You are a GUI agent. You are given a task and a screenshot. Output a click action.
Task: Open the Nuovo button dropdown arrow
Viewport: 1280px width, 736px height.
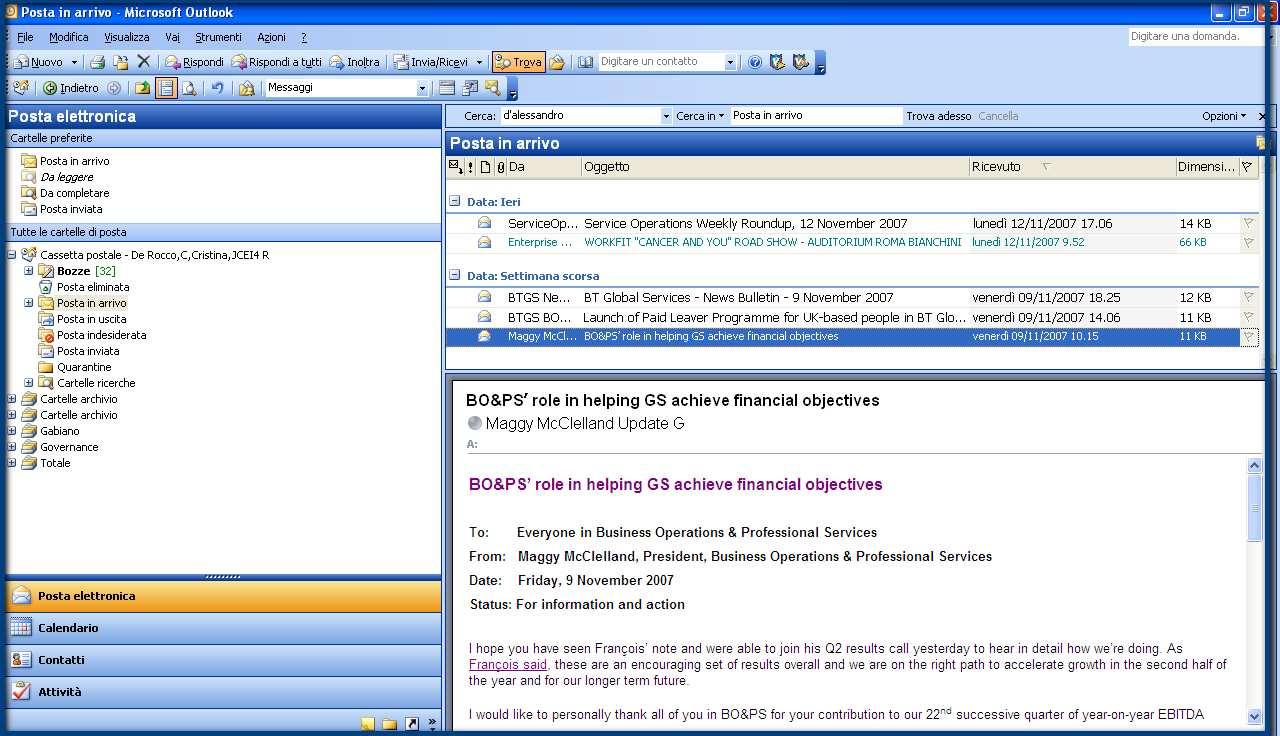[x=73, y=62]
